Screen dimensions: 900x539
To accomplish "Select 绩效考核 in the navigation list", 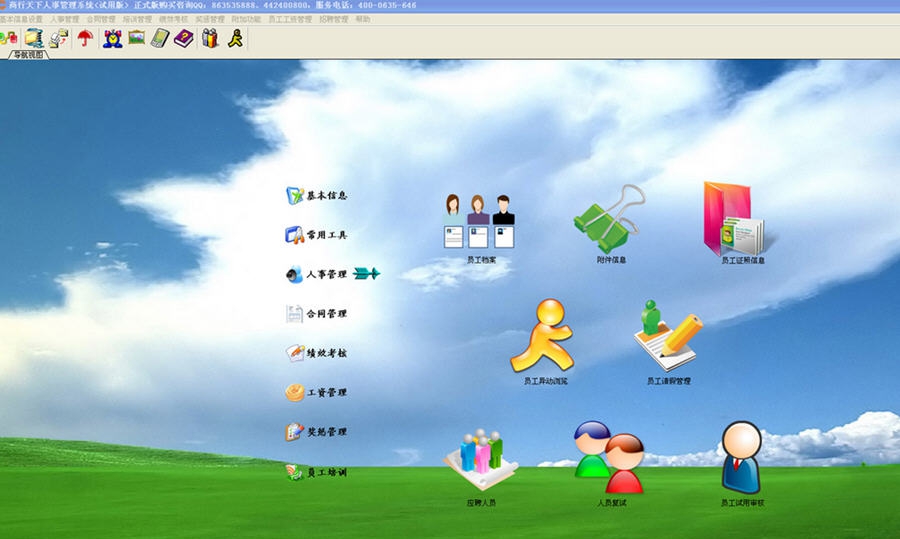I will pos(317,353).
